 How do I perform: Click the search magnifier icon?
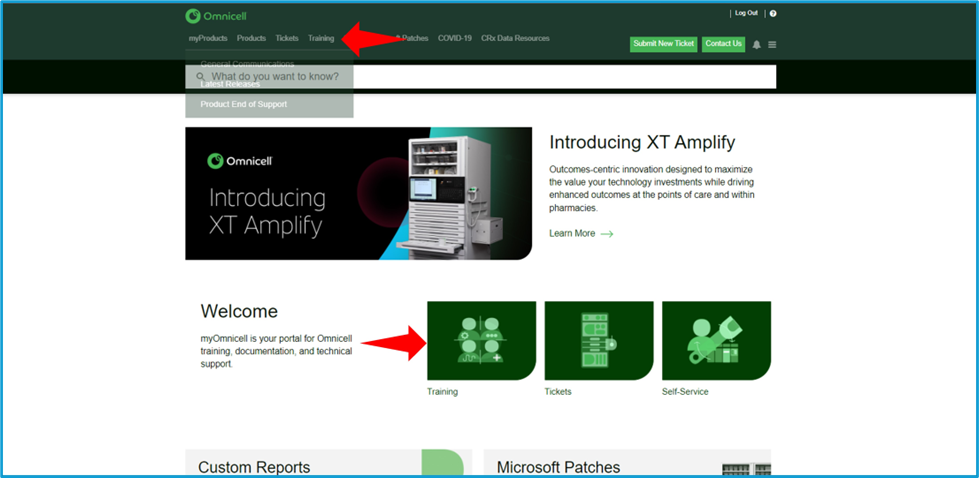pos(200,77)
